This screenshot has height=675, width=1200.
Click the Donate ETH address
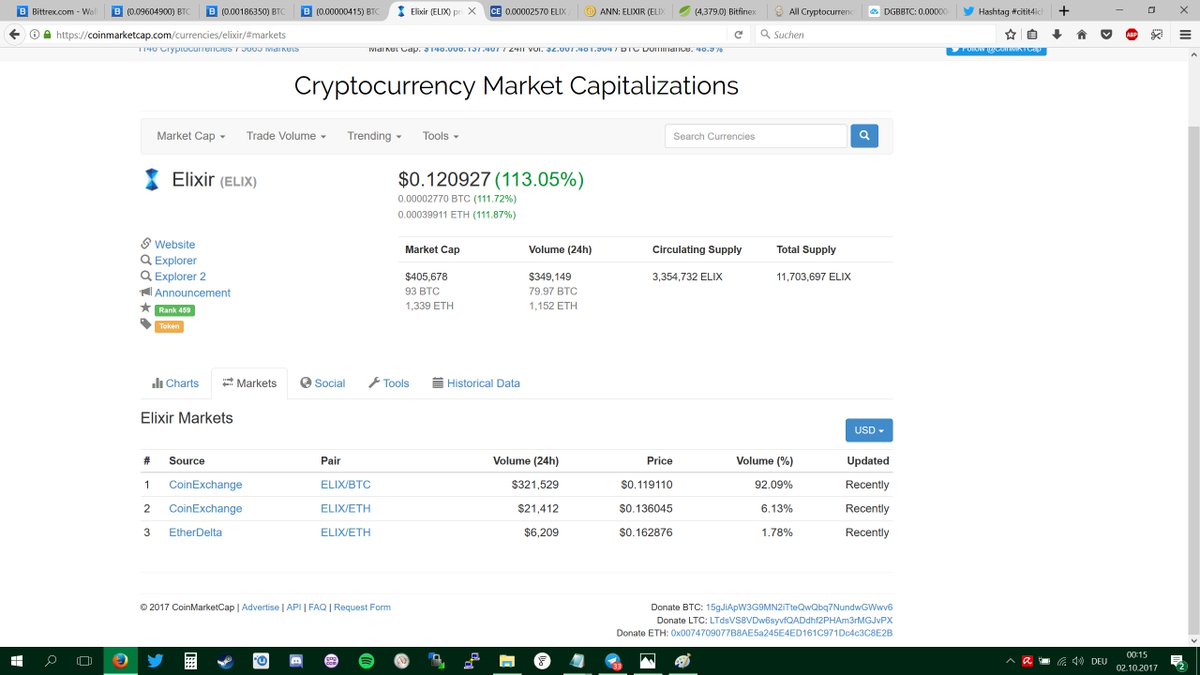pos(782,633)
